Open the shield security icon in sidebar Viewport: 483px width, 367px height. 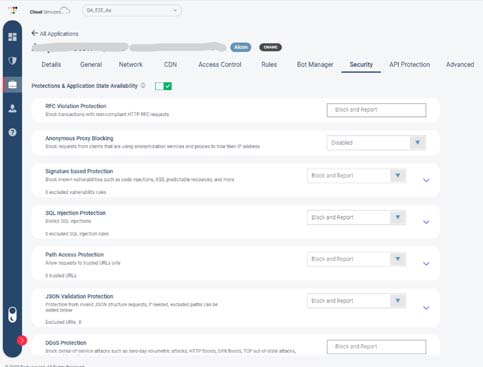[x=12, y=61]
